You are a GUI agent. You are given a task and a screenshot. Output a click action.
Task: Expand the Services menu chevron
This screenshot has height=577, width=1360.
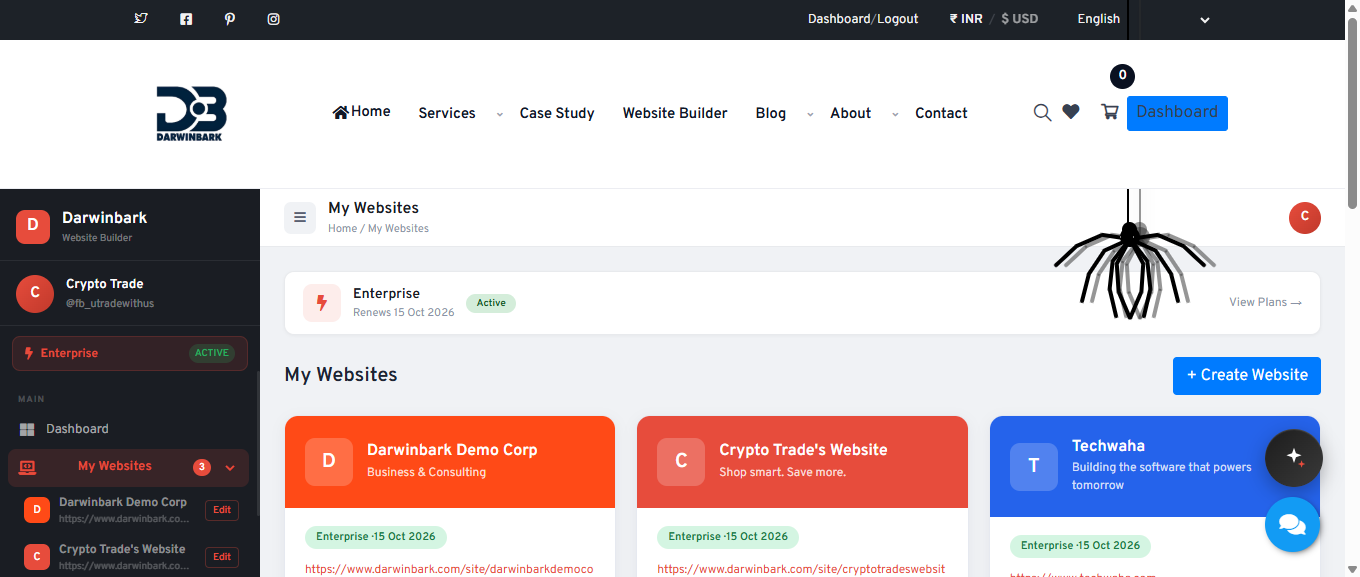499,114
